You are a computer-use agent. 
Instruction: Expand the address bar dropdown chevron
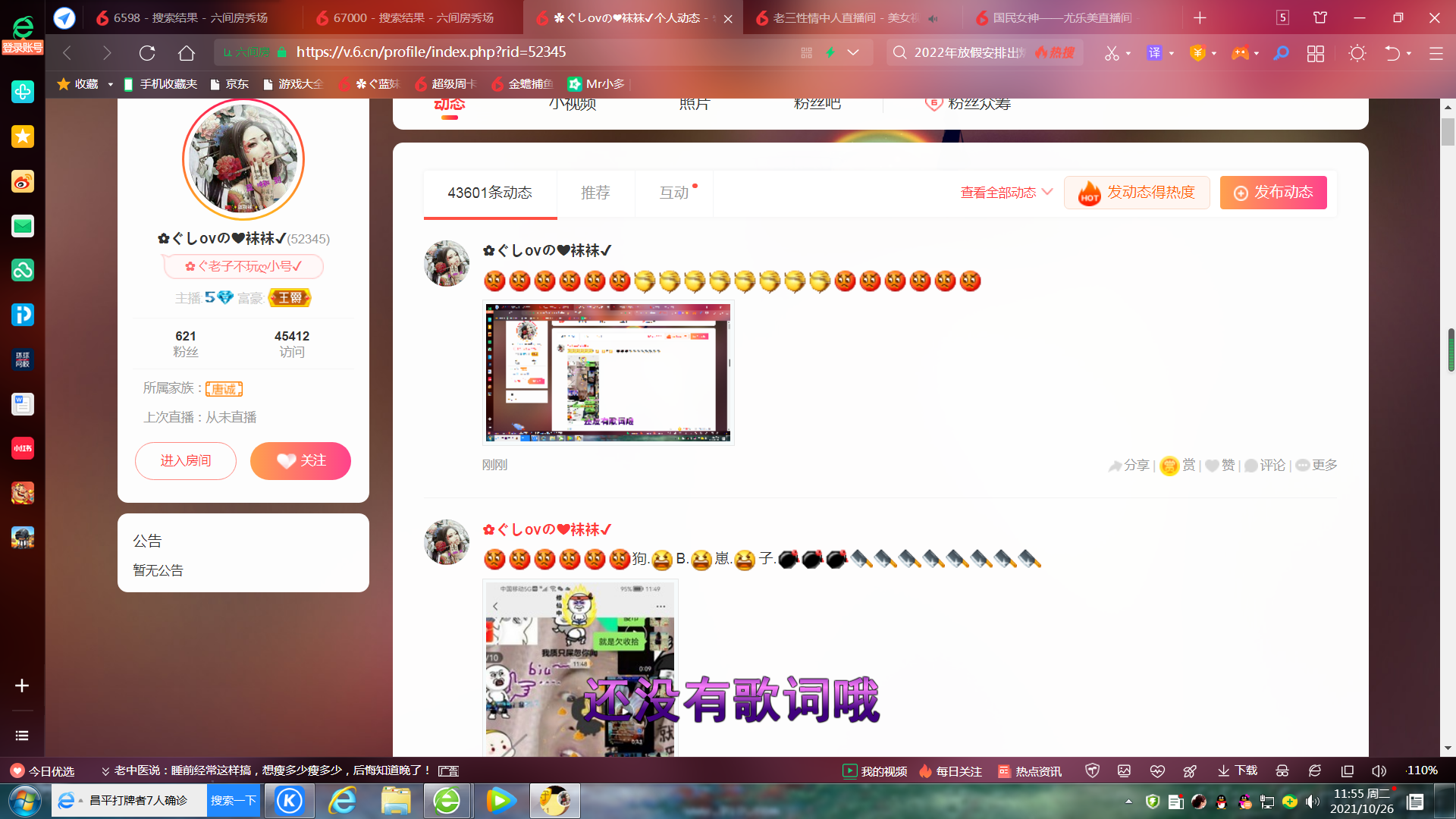tap(853, 52)
